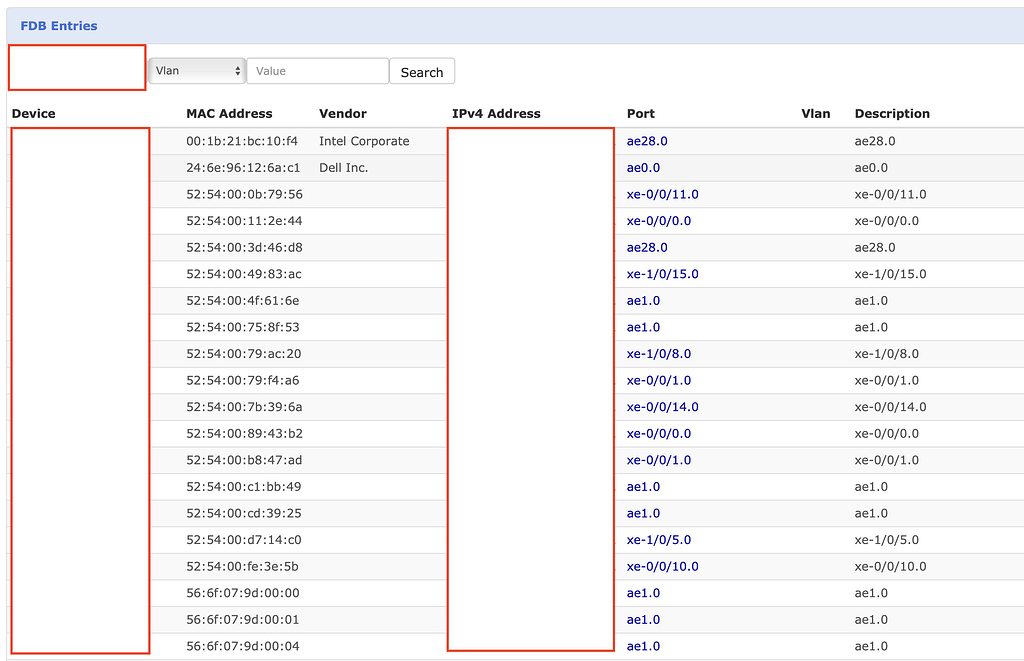Open the xe-0/0/14.0 port link
The height and width of the screenshot is (661, 1024).
click(x=662, y=407)
